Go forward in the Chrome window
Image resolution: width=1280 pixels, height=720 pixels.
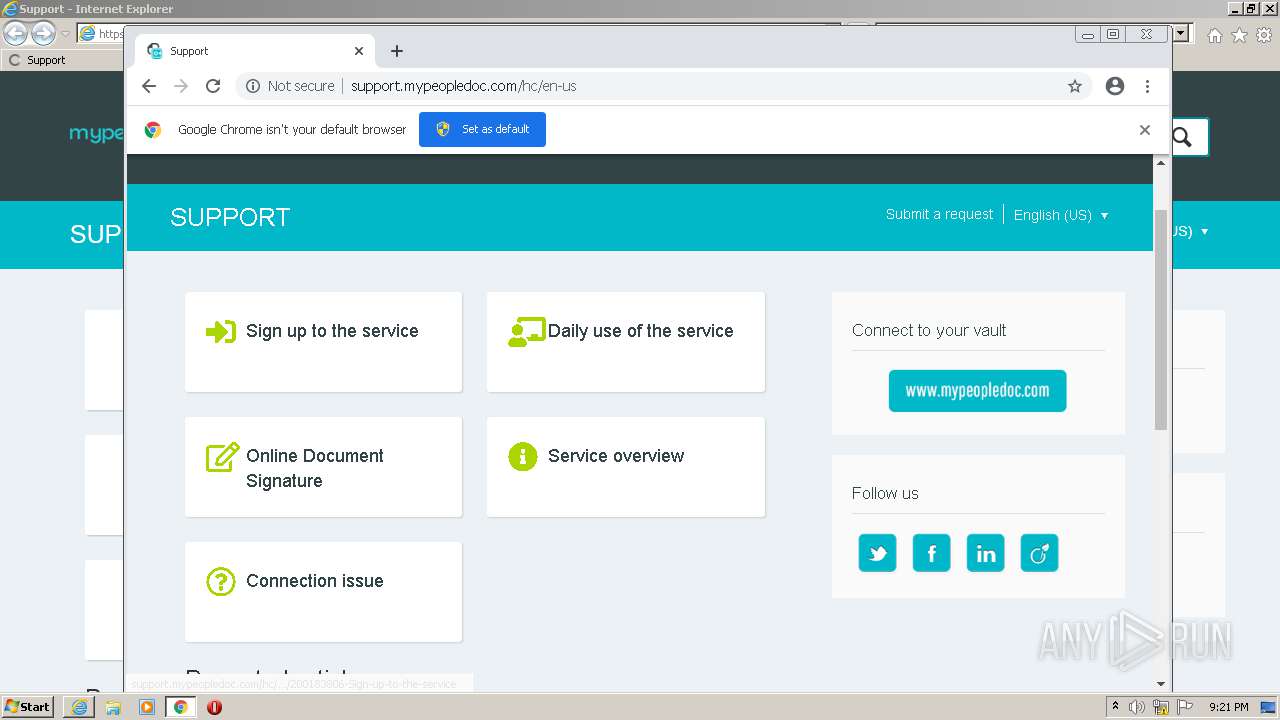coord(181,86)
